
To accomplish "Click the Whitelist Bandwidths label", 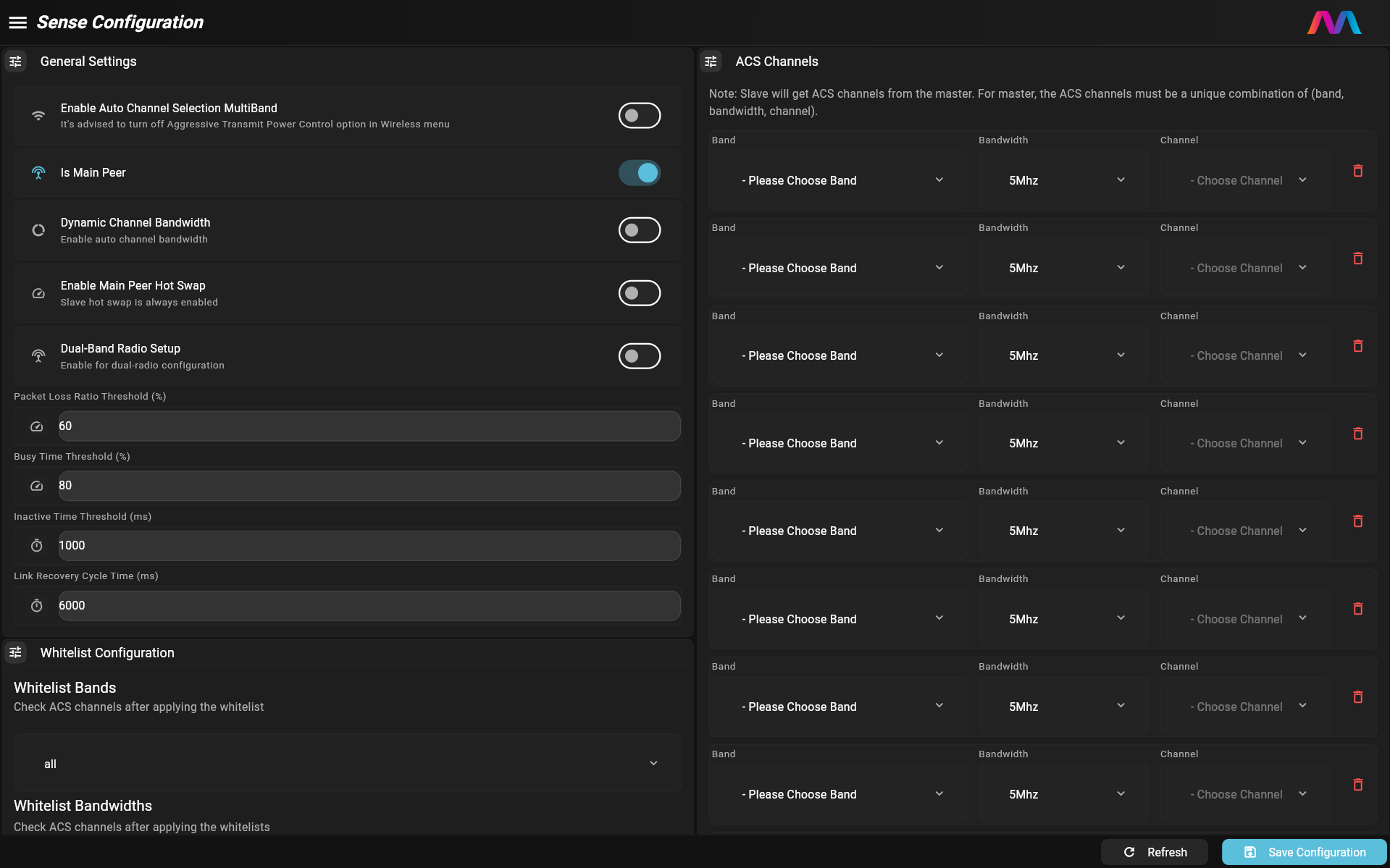I will tap(83, 806).
